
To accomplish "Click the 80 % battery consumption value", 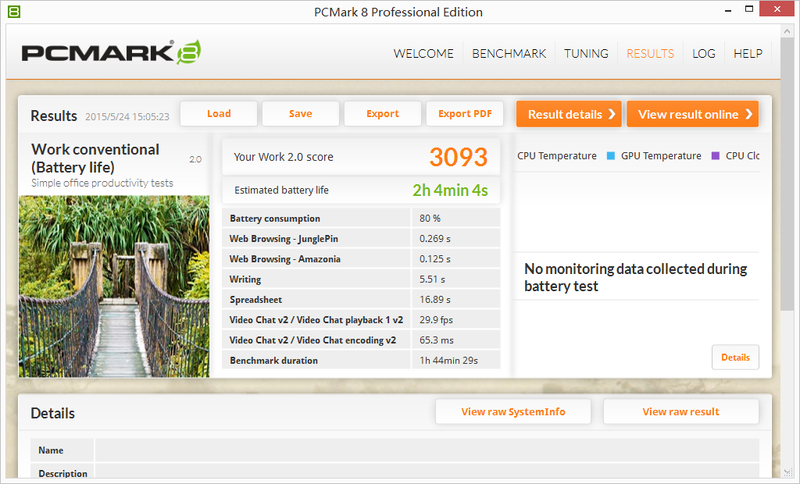I will (x=430, y=218).
